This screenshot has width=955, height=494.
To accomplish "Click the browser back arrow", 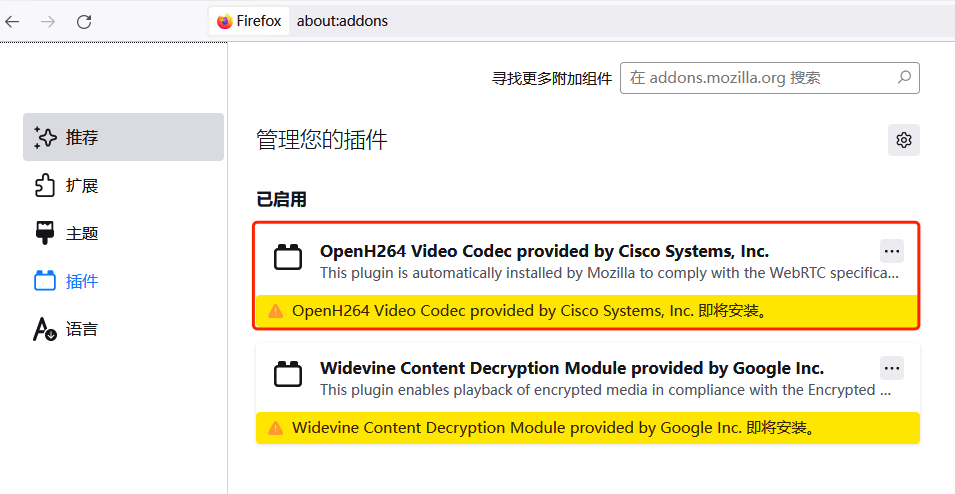I will click(x=12, y=21).
